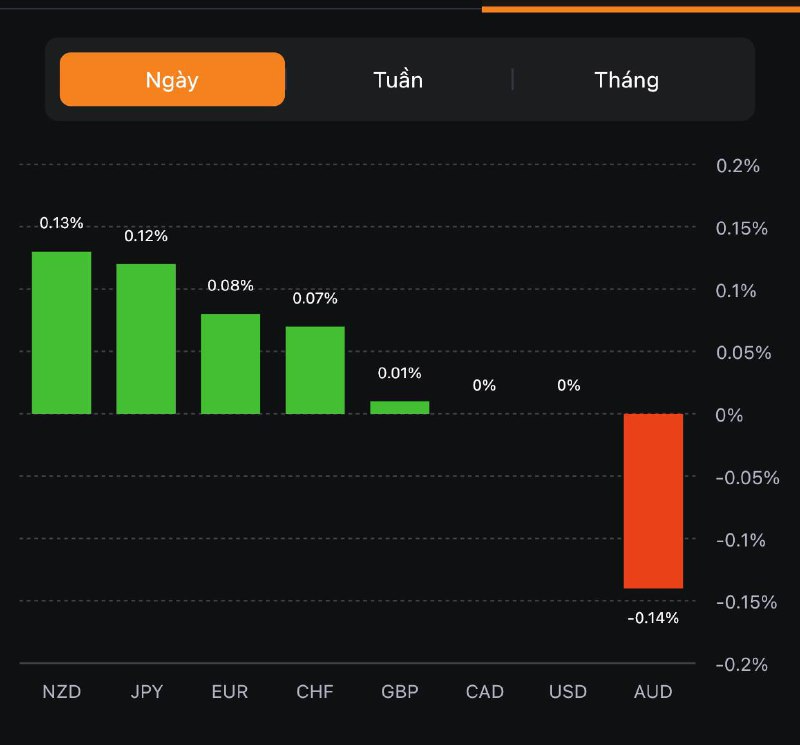Switch to the Ngày tab
This screenshot has width=800, height=745.
click(172, 80)
